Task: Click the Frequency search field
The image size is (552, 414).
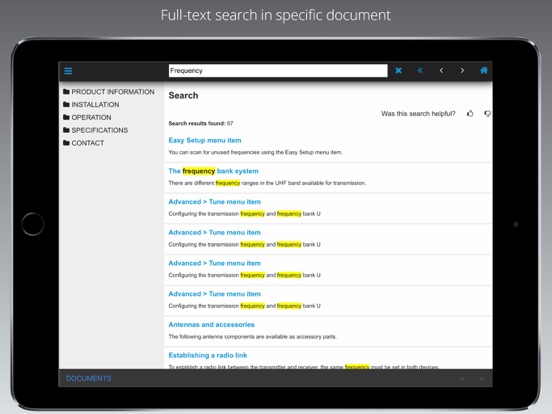Action: 278,70
